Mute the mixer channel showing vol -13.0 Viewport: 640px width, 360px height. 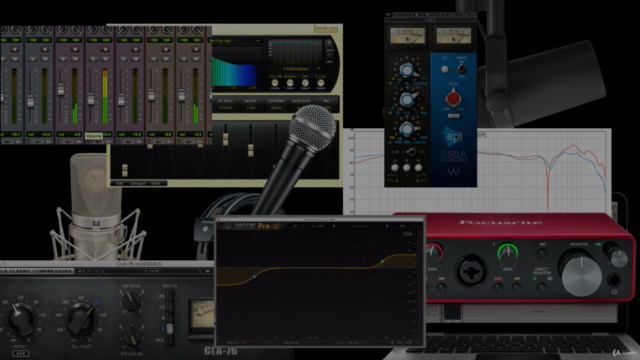136,59
